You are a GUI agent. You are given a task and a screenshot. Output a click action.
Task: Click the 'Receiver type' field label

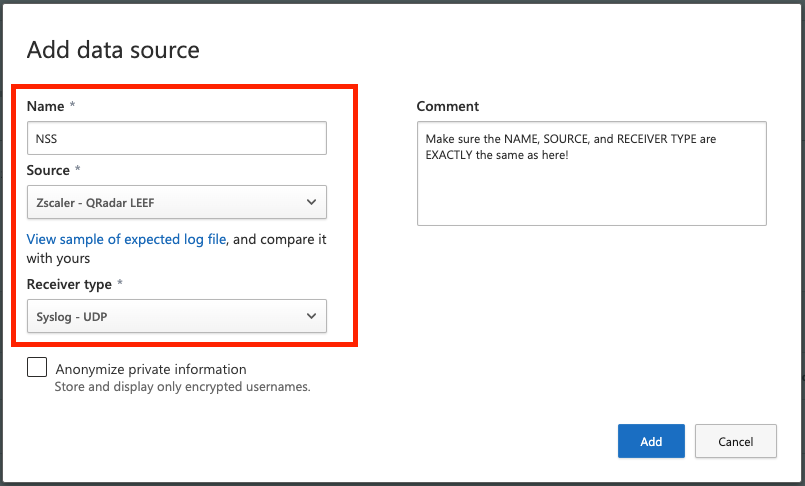(69, 284)
